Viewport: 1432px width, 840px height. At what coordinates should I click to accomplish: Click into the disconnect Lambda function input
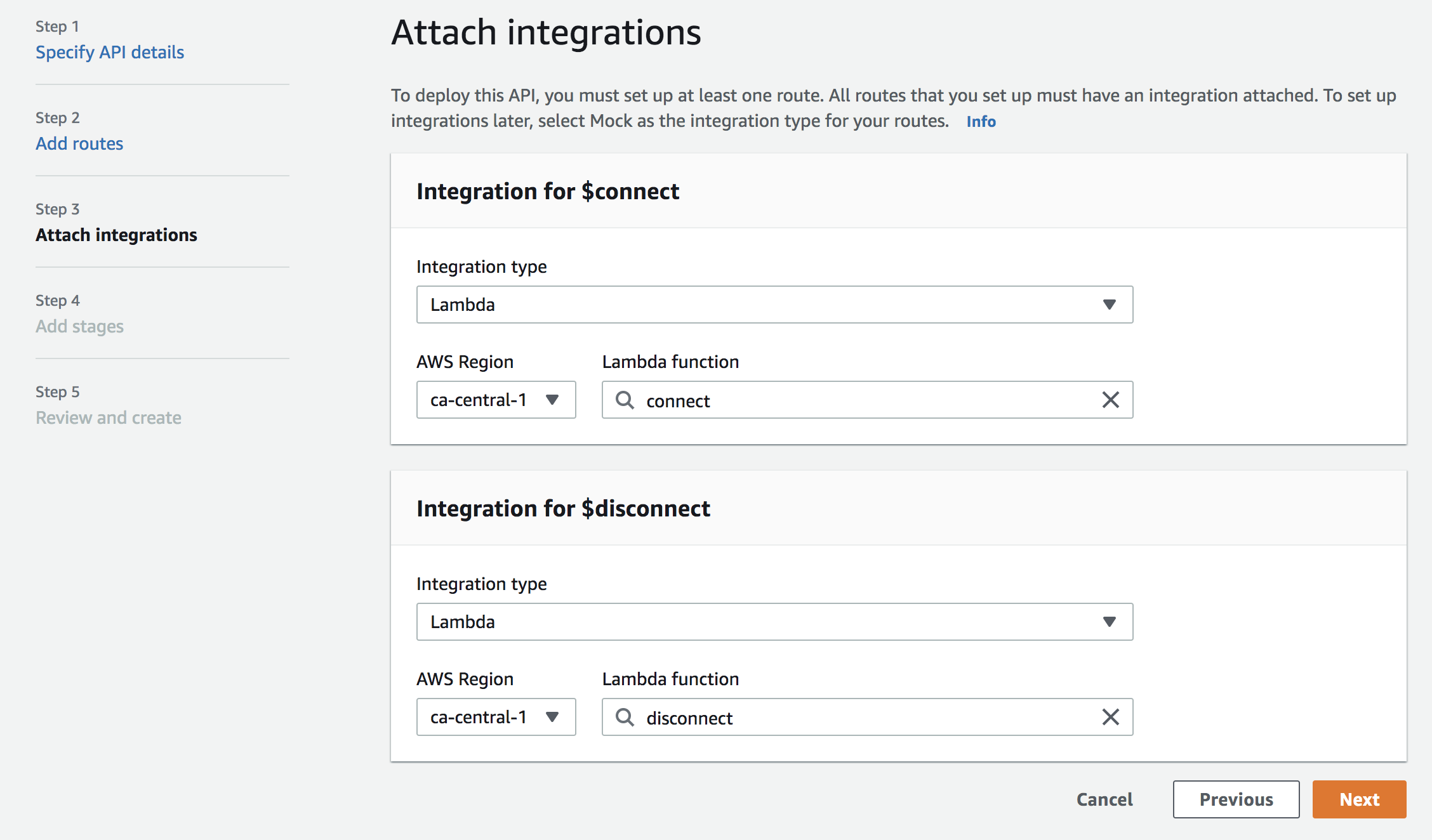pos(867,717)
